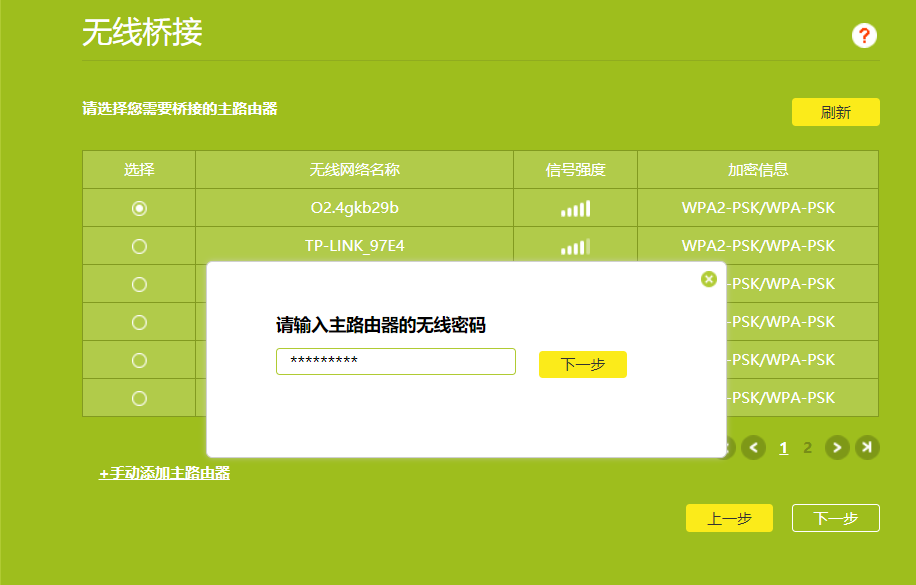Click the 上一步 button at the bottom

click(x=729, y=518)
